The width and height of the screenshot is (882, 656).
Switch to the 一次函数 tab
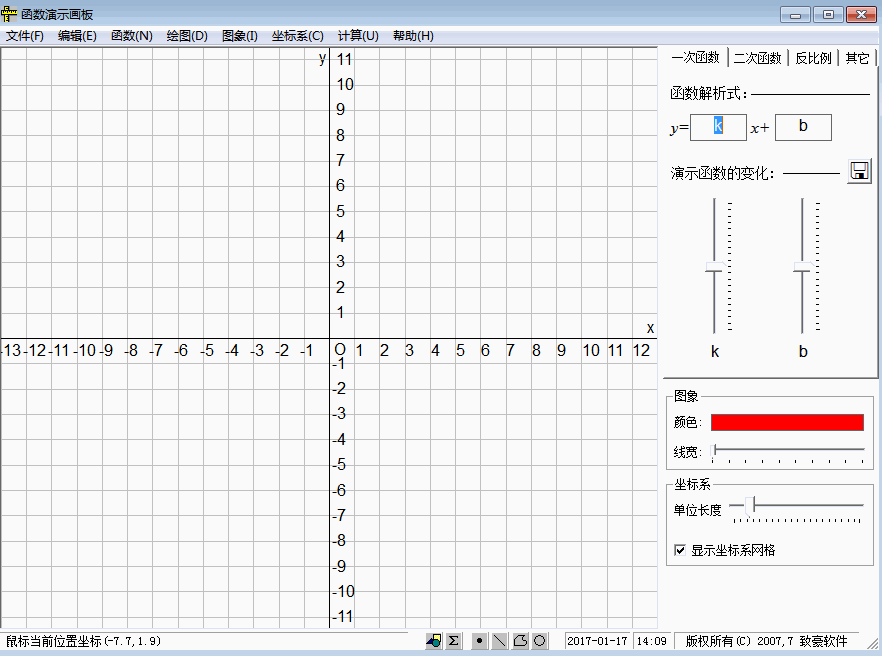pos(696,57)
